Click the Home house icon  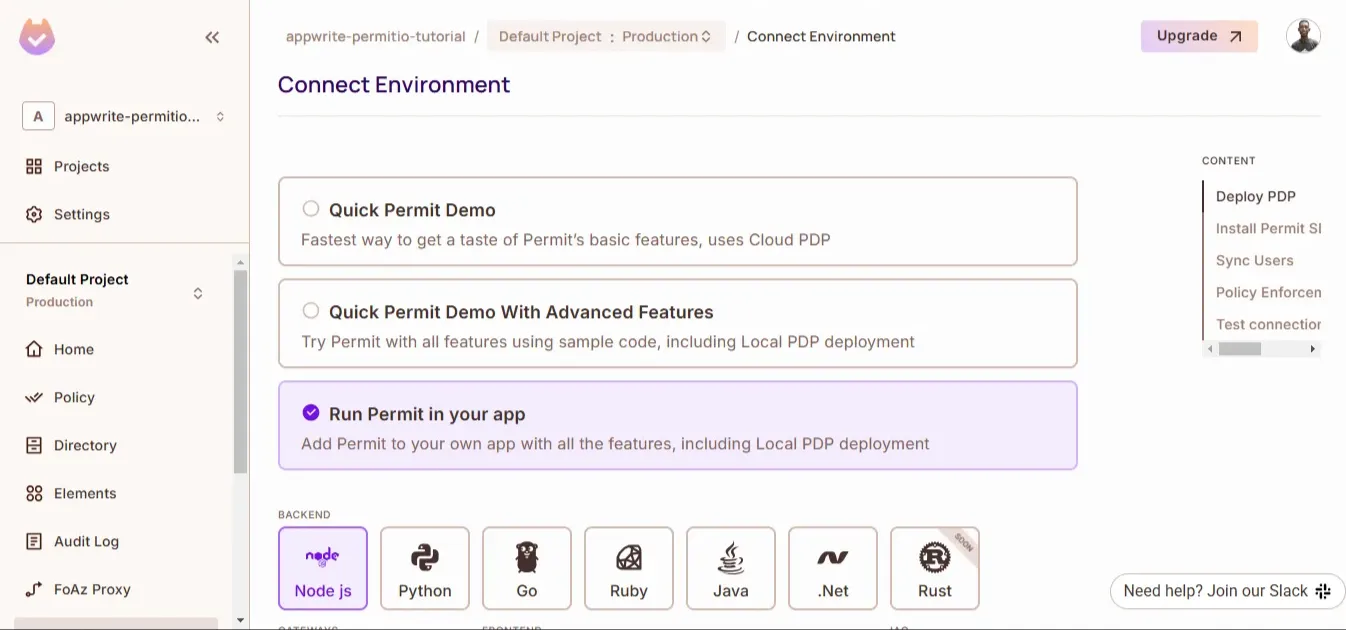tap(34, 349)
